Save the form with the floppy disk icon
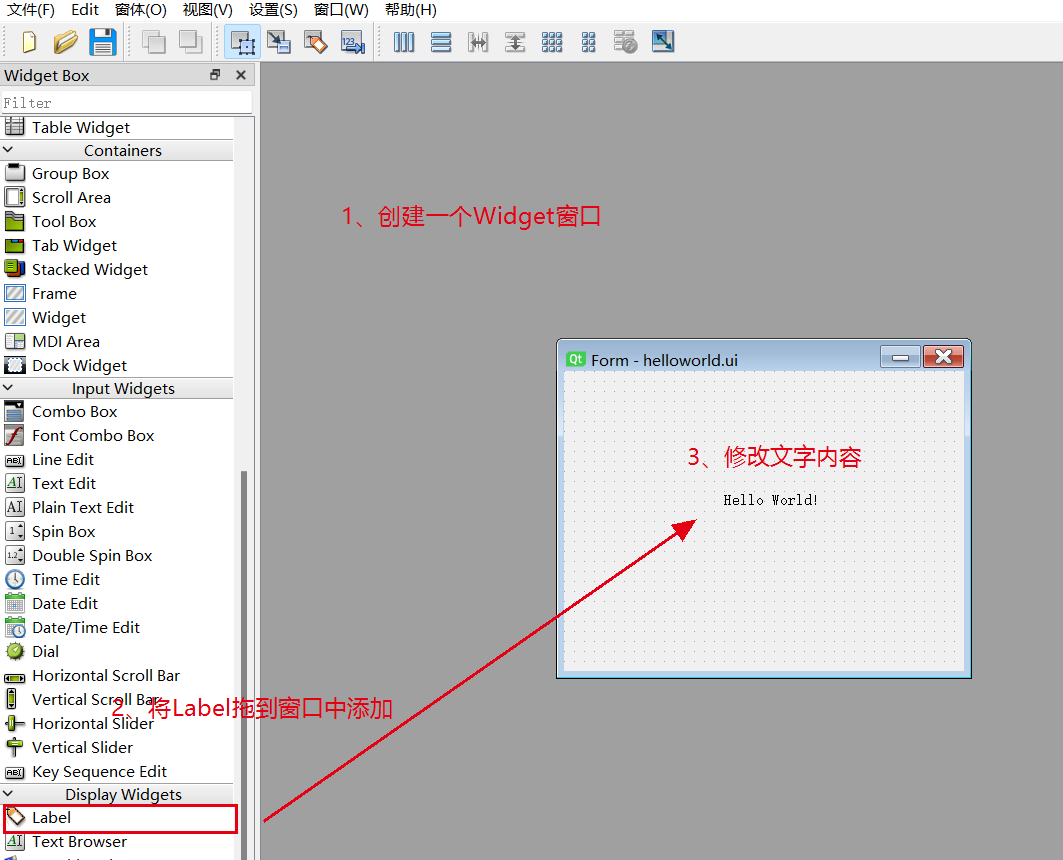 click(x=103, y=42)
